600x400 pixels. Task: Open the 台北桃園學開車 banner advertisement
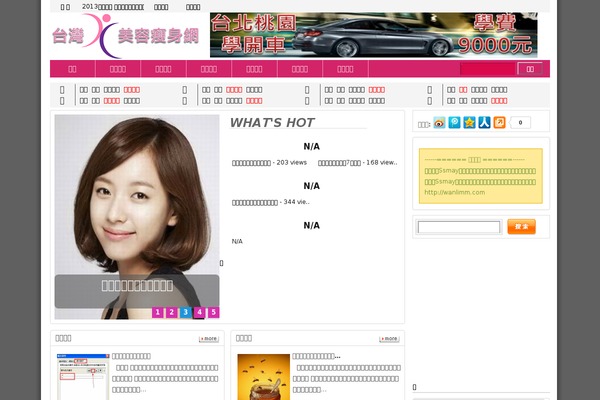tap(373, 35)
